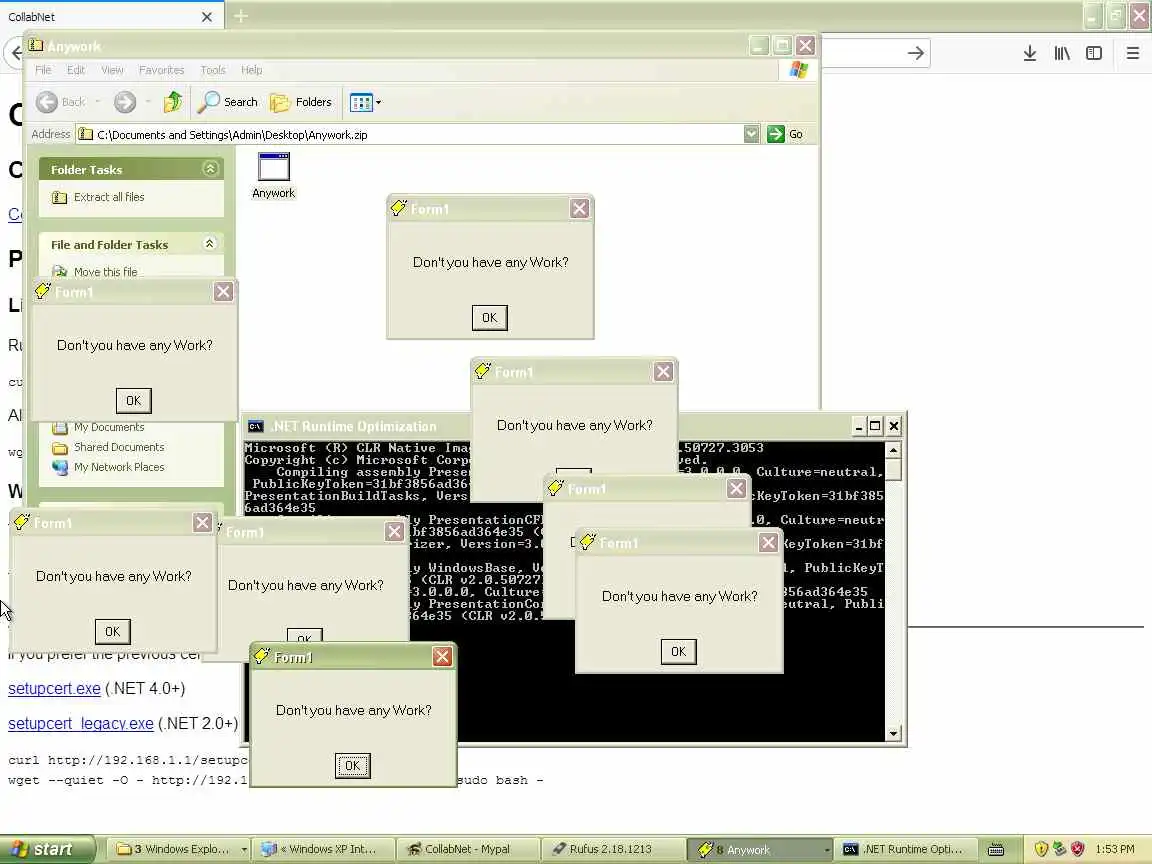Screen dimensions: 1152x864
Task: Click the console icon in .NET Runtime Optimization title
Action: (x=256, y=426)
